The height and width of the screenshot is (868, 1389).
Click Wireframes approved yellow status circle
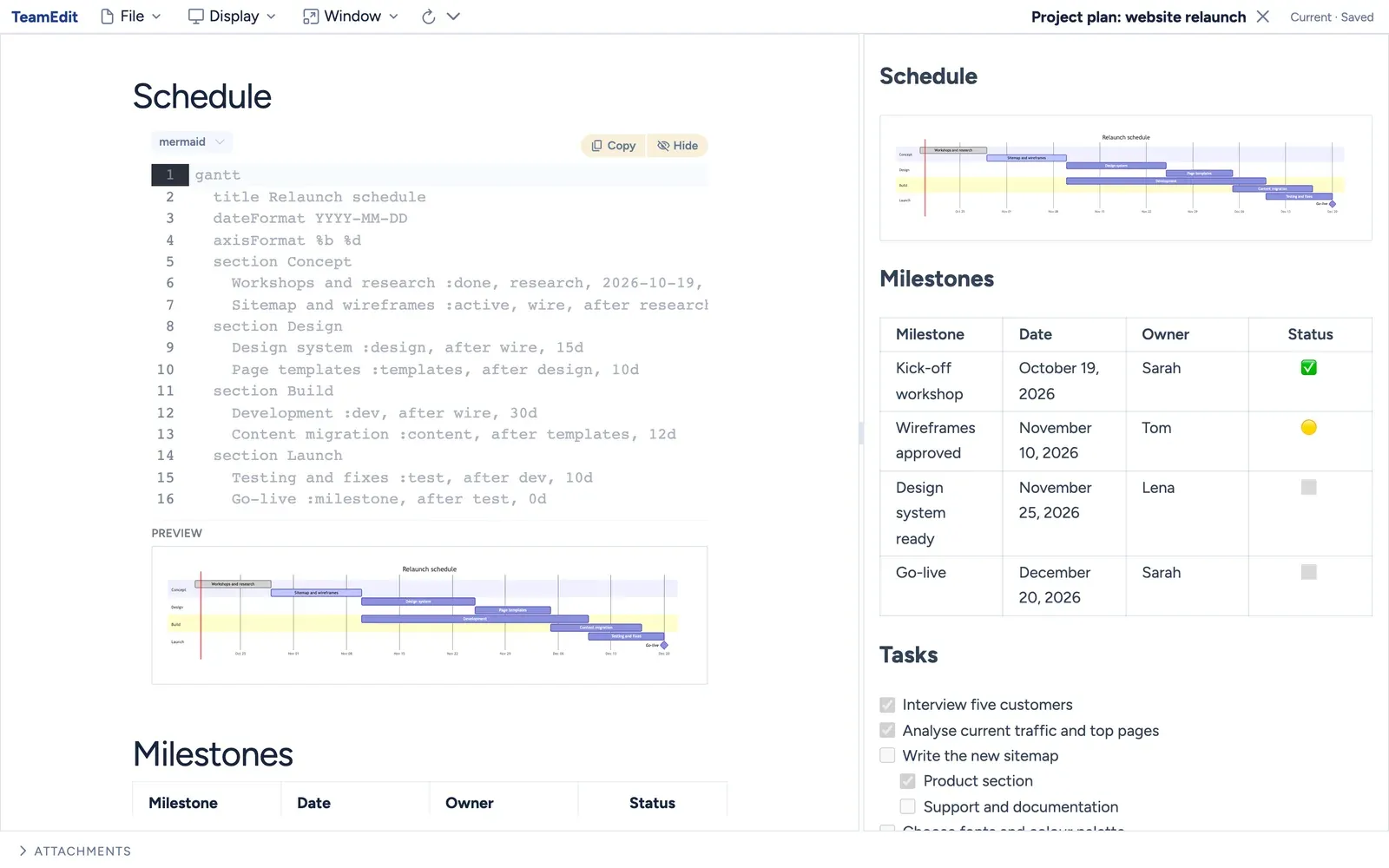[1309, 427]
